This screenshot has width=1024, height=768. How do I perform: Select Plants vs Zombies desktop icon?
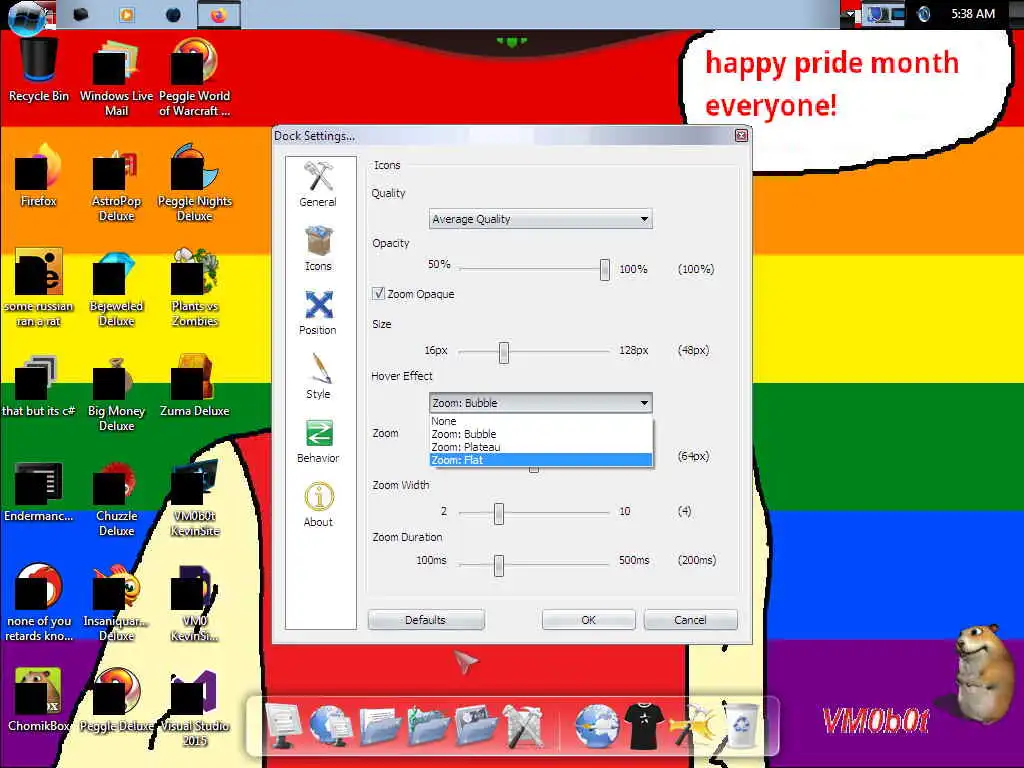195,289
